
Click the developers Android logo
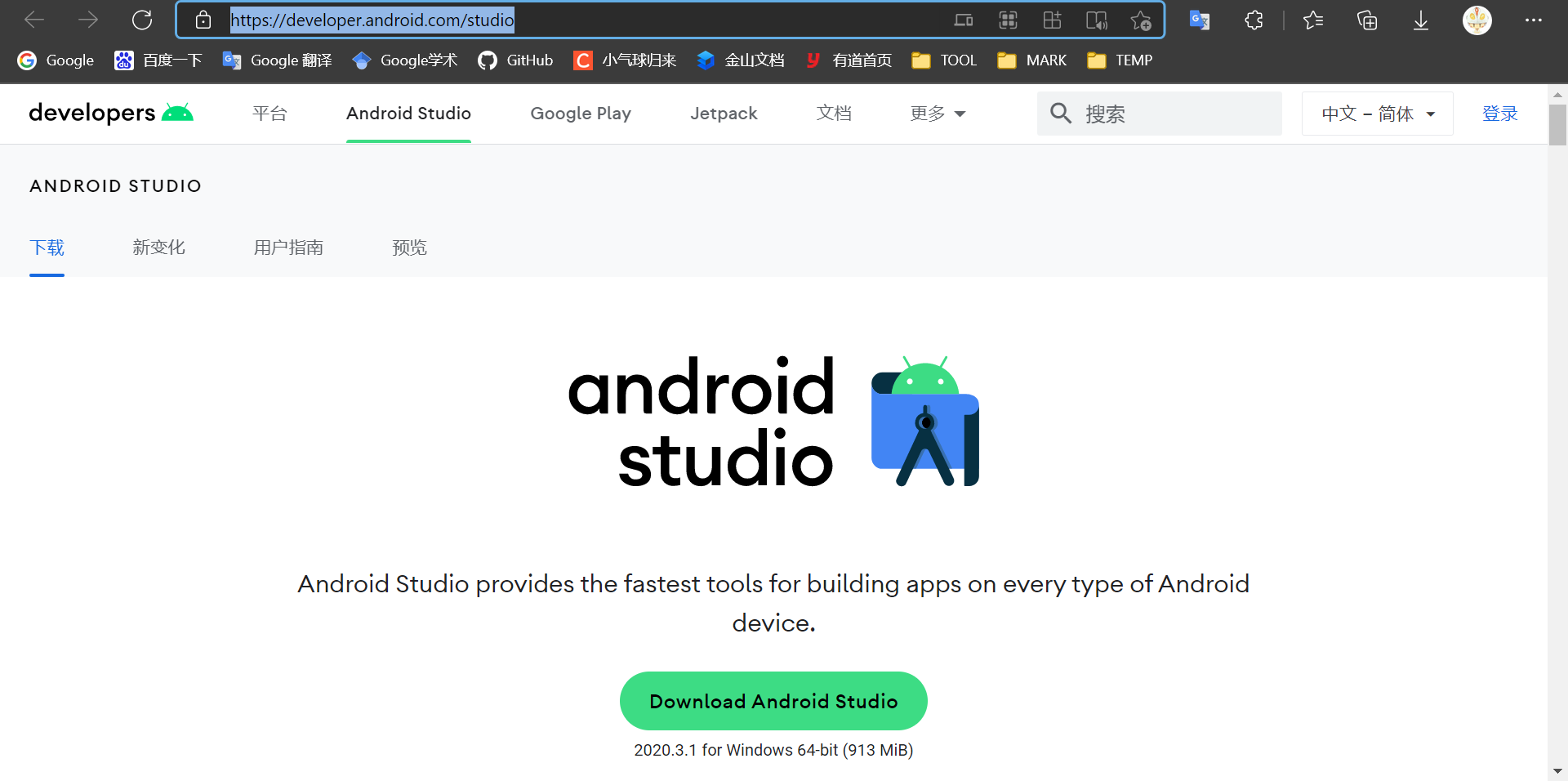click(x=111, y=113)
